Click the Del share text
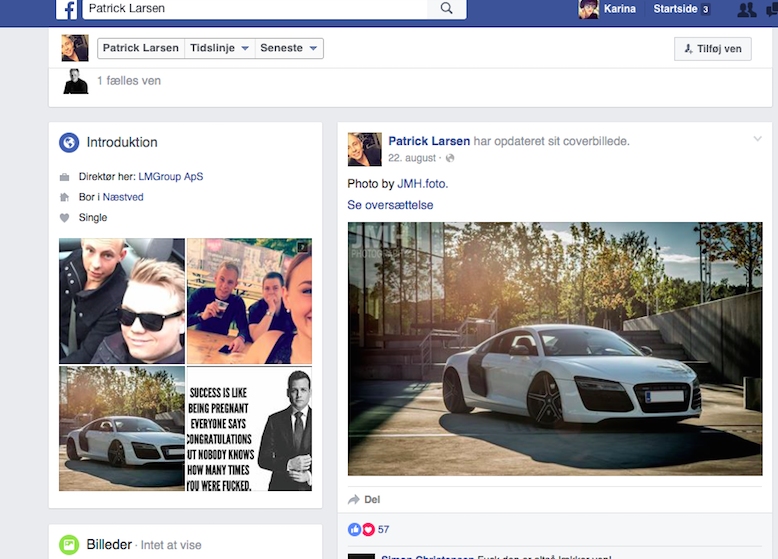778x559 pixels. tap(372, 499)
